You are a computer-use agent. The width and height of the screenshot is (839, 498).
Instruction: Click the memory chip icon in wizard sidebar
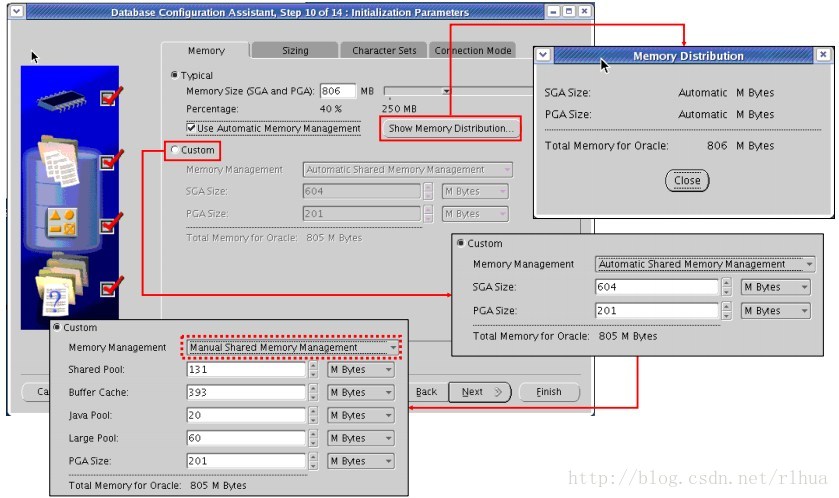click(61, 100)
